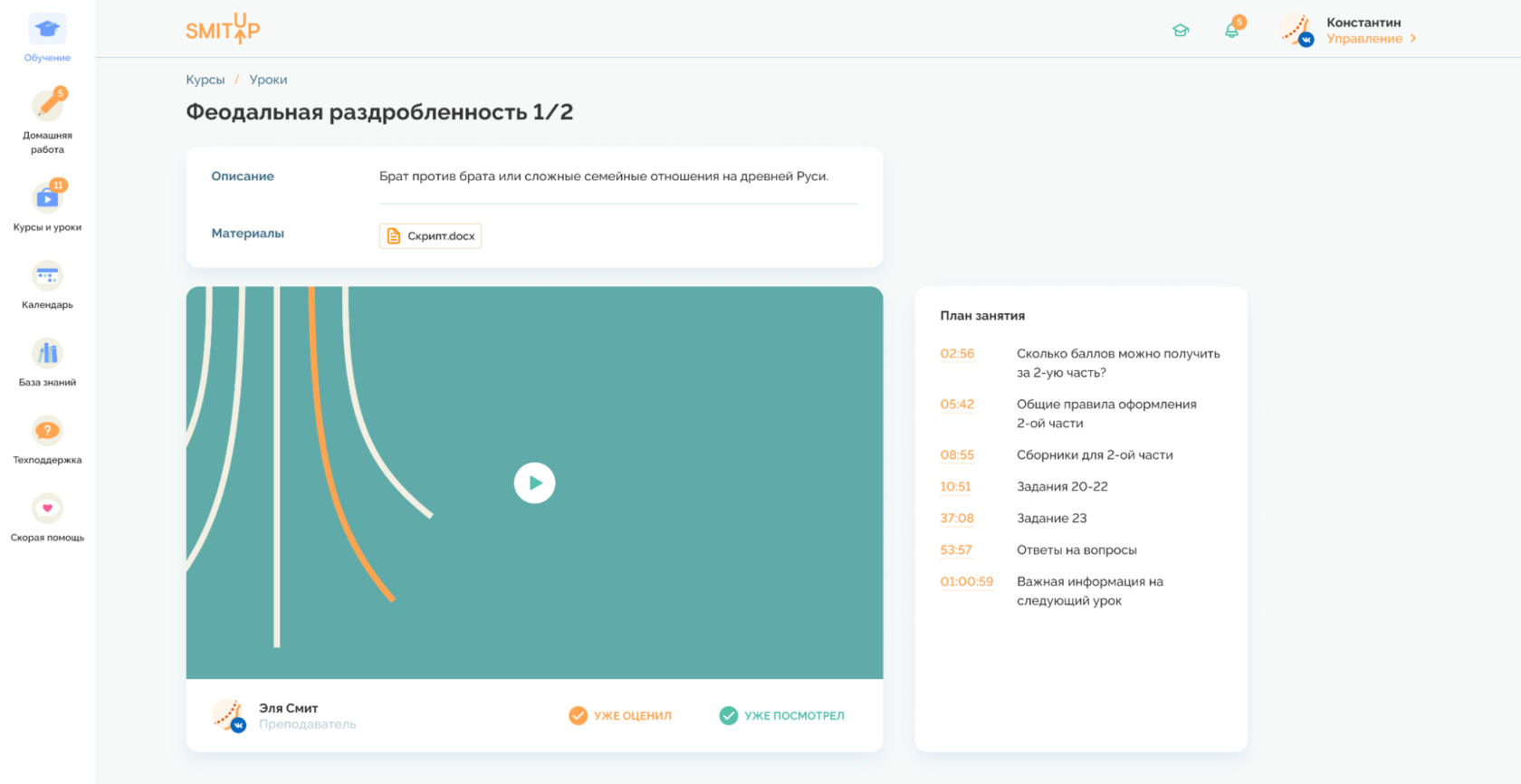Click the lesson description text
The image size is (1521, 784).
point(604,177)
